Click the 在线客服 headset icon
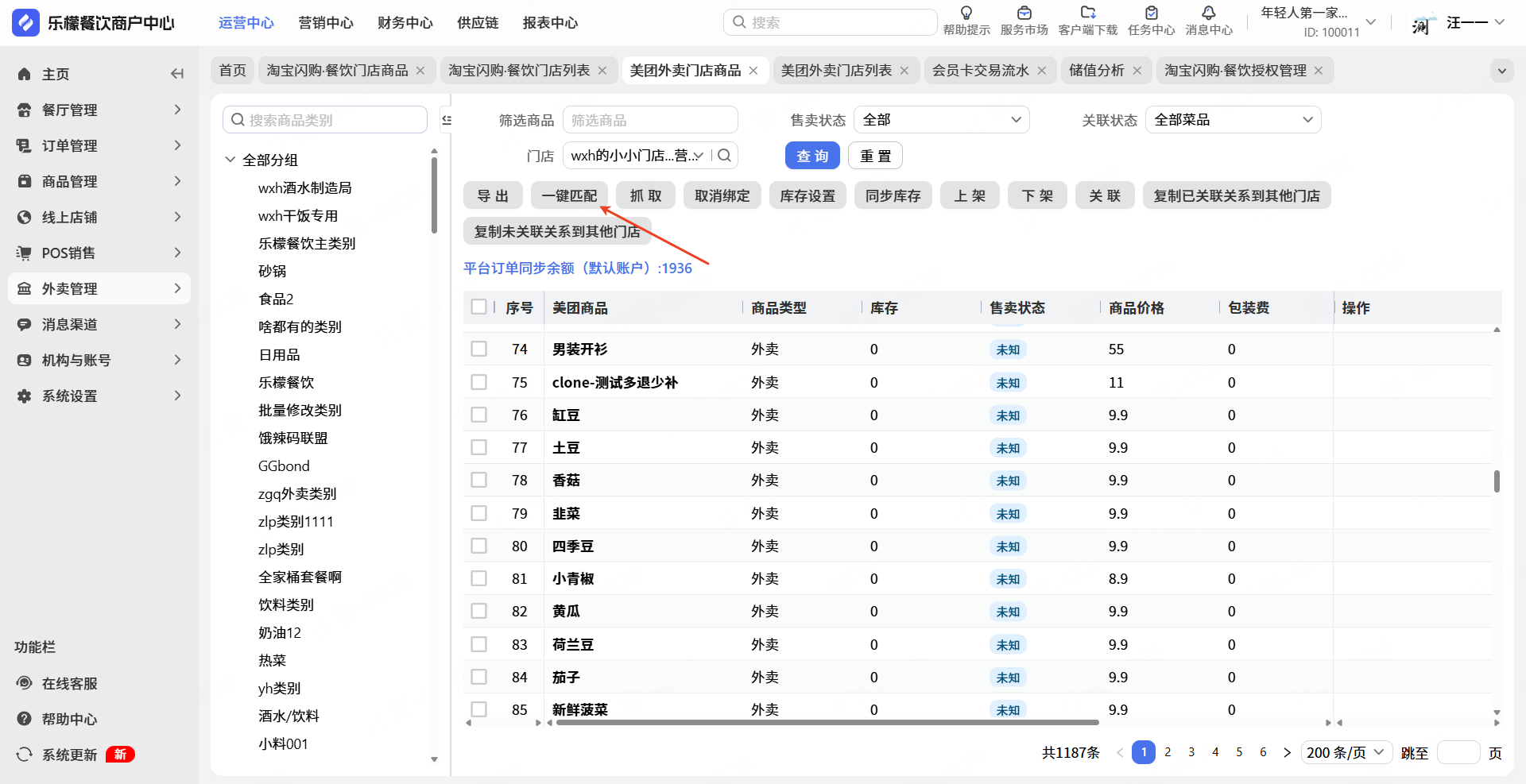The image size is (1526, 784). (25, 683)
